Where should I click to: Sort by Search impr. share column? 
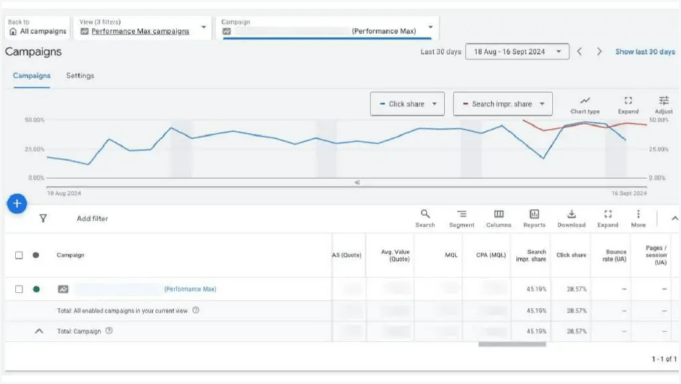pyautogui.click(x=531, y=255)
